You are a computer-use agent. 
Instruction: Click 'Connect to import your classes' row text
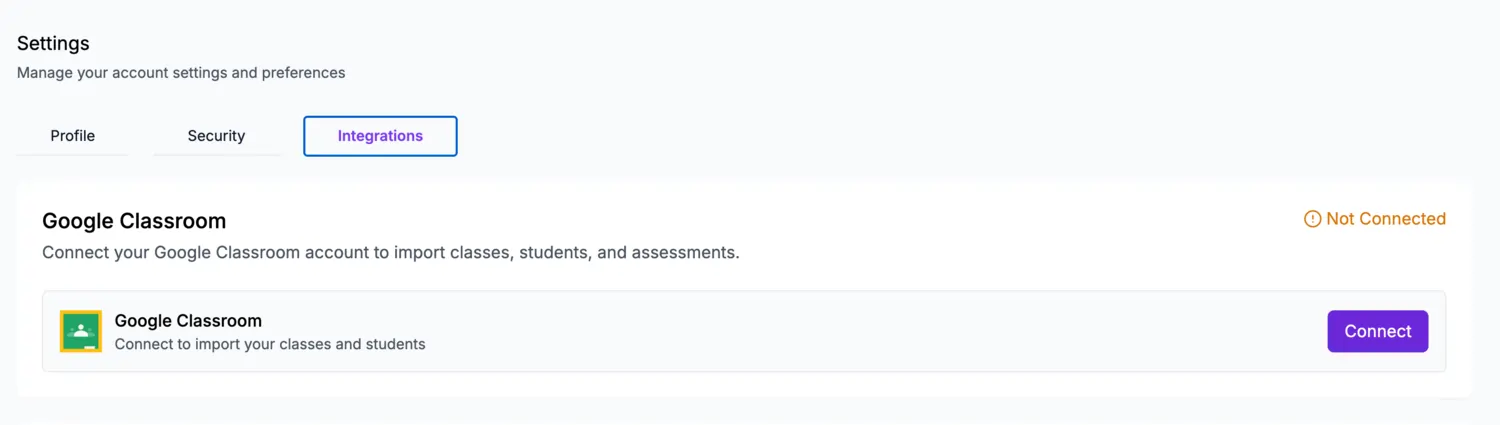tap(270, 344)
